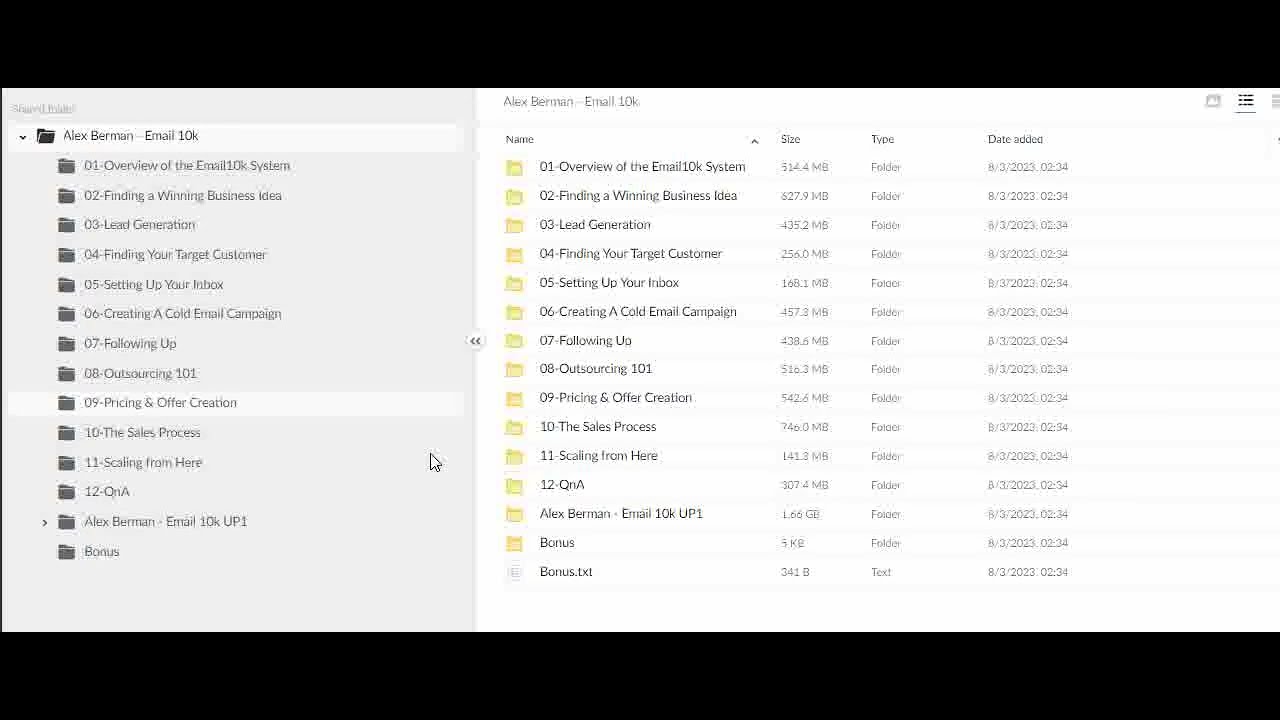
Task: Select Alex Berman - Email 10k UP1 in sidebar
Action: (166, 522)
